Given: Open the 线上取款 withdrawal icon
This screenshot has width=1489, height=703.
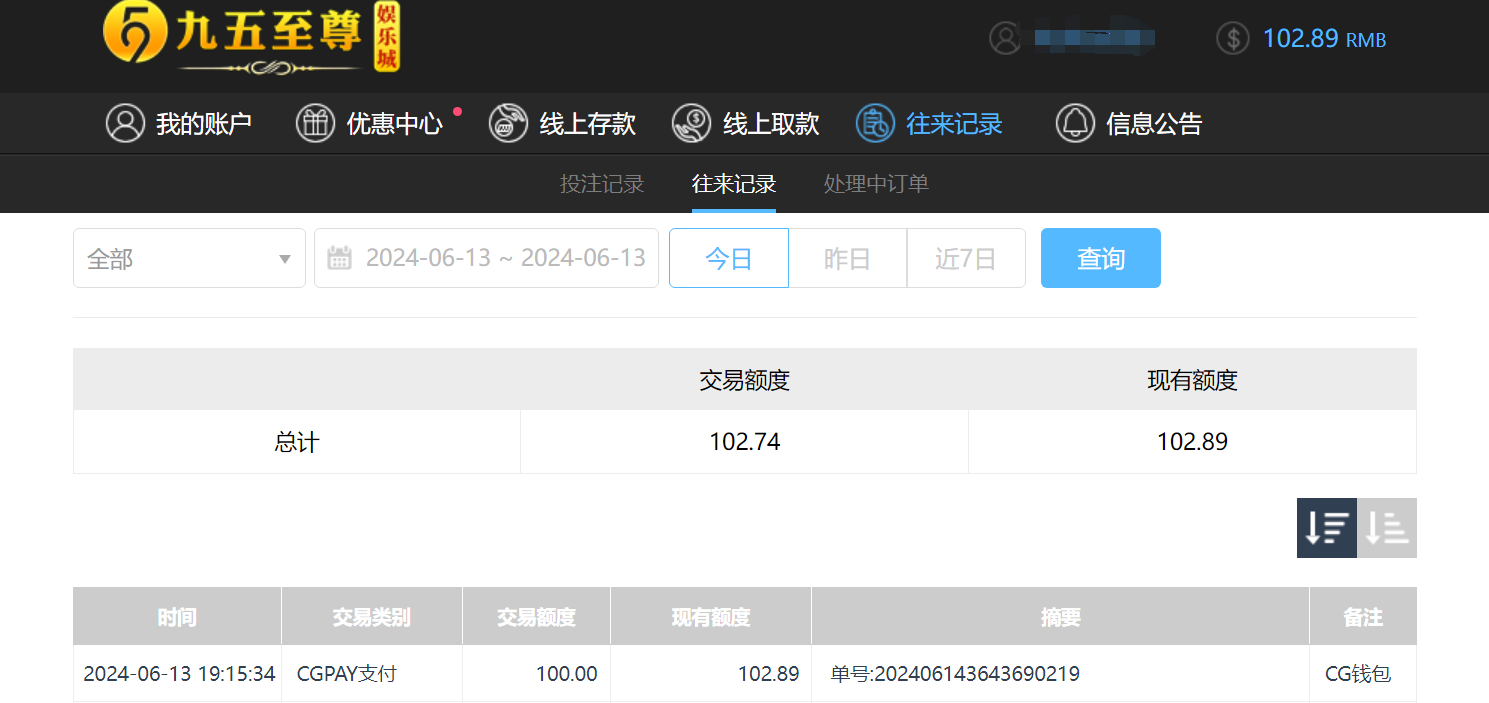Looking at the screenshot, I should [691, 123].
